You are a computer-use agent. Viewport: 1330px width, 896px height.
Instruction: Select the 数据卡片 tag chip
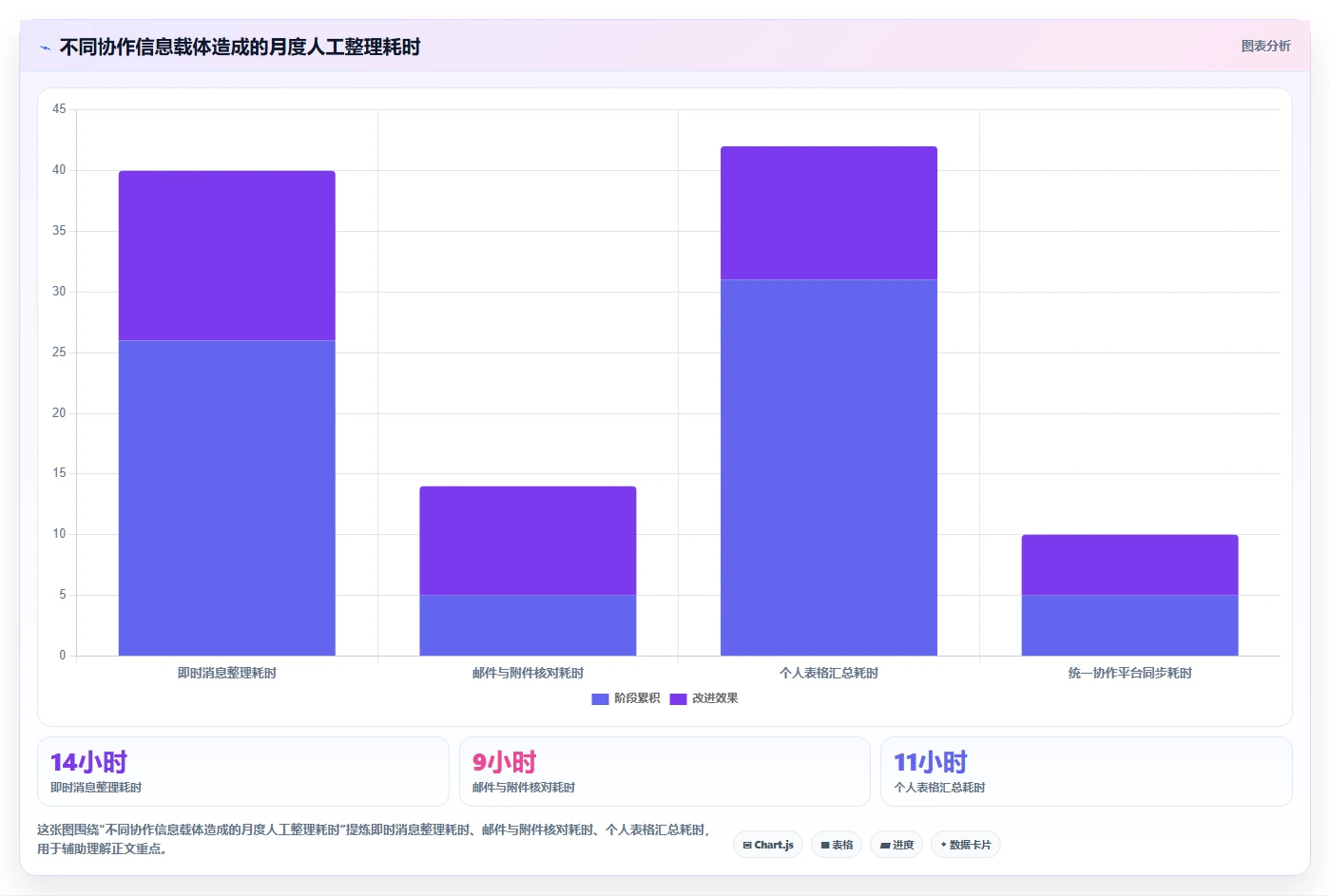[x=966, y=845]
